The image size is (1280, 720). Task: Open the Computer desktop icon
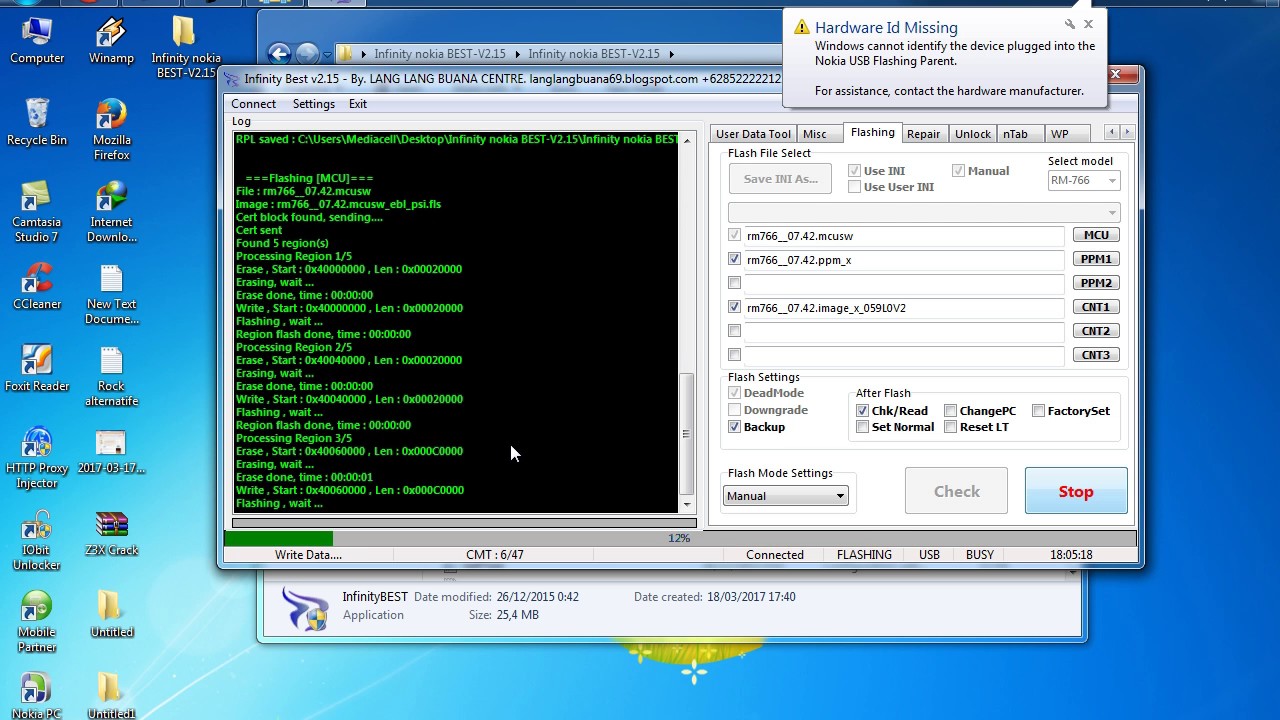[37, 40]
